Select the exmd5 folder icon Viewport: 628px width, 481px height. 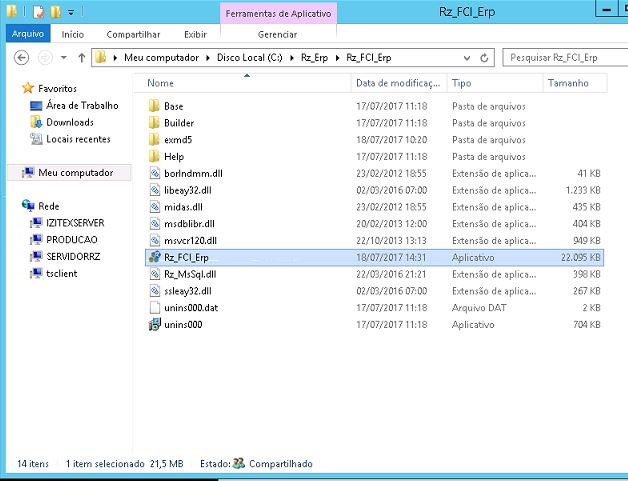[154, 140]
